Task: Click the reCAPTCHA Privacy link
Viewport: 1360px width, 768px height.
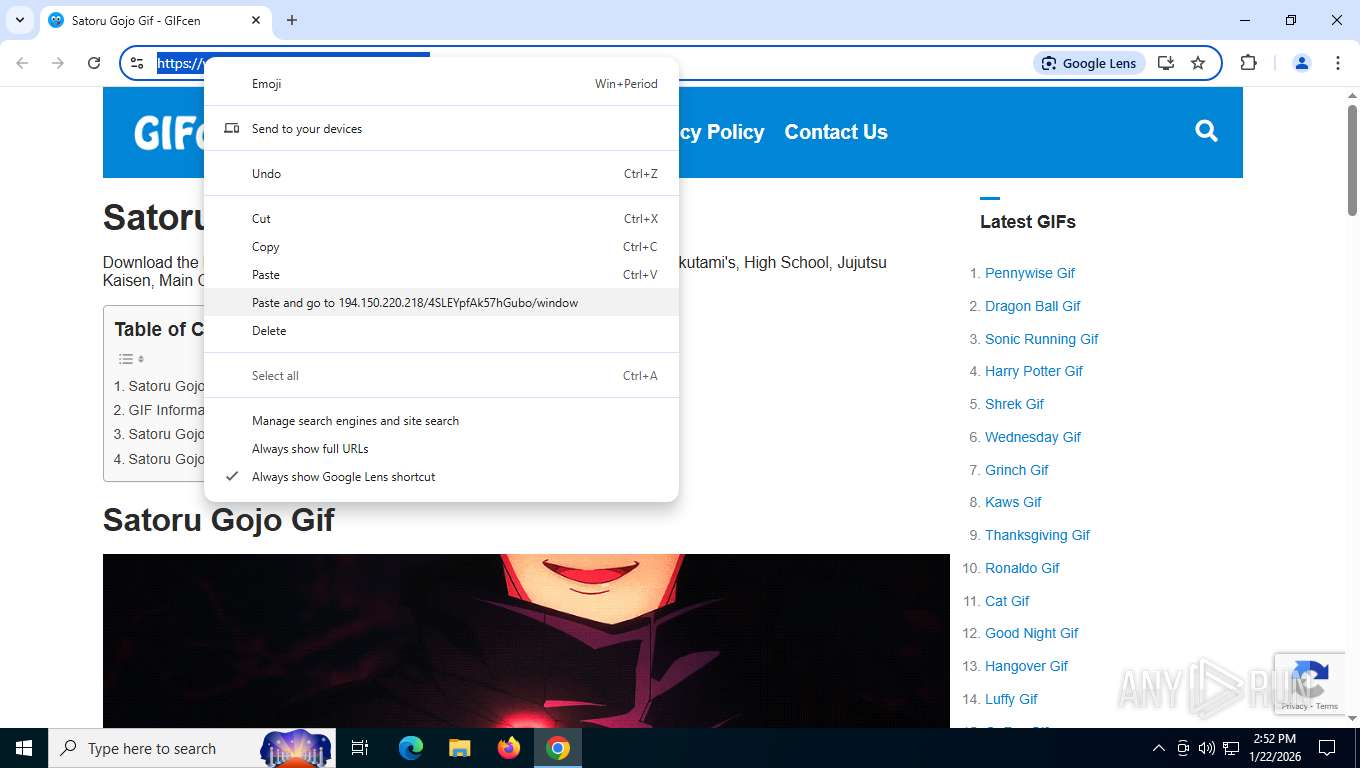Action: [x=1294, y=706]
